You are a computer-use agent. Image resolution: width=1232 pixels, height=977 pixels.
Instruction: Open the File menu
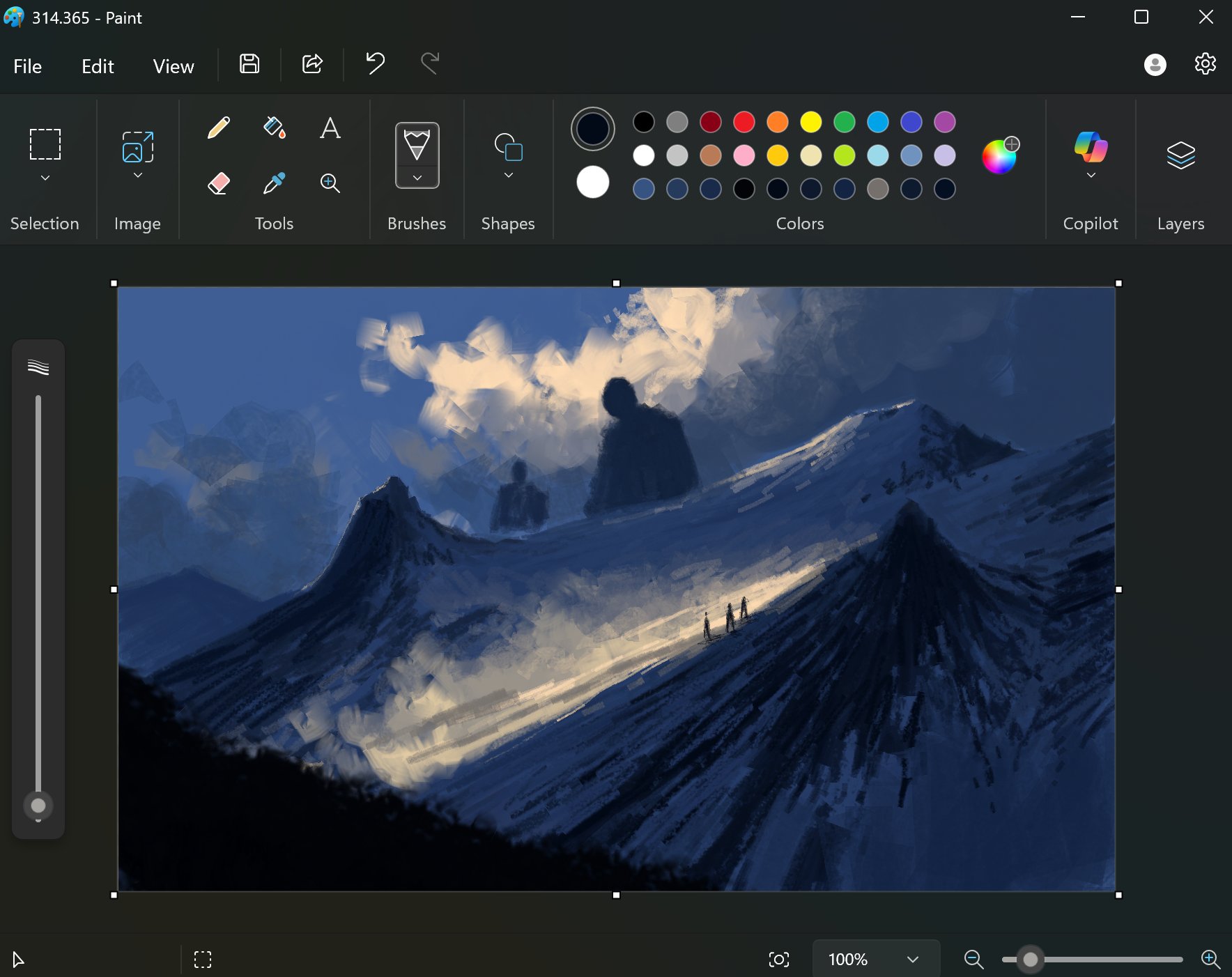(28, 66)
